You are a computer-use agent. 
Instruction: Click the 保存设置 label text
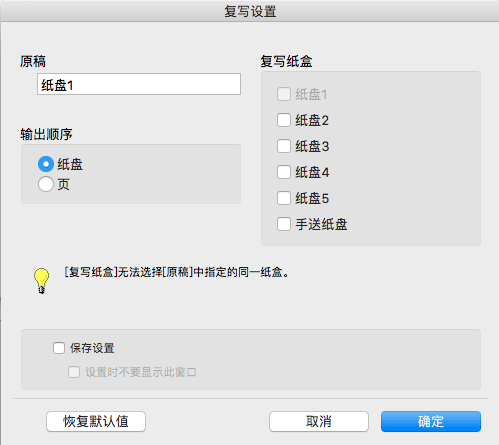click(92, 348)
